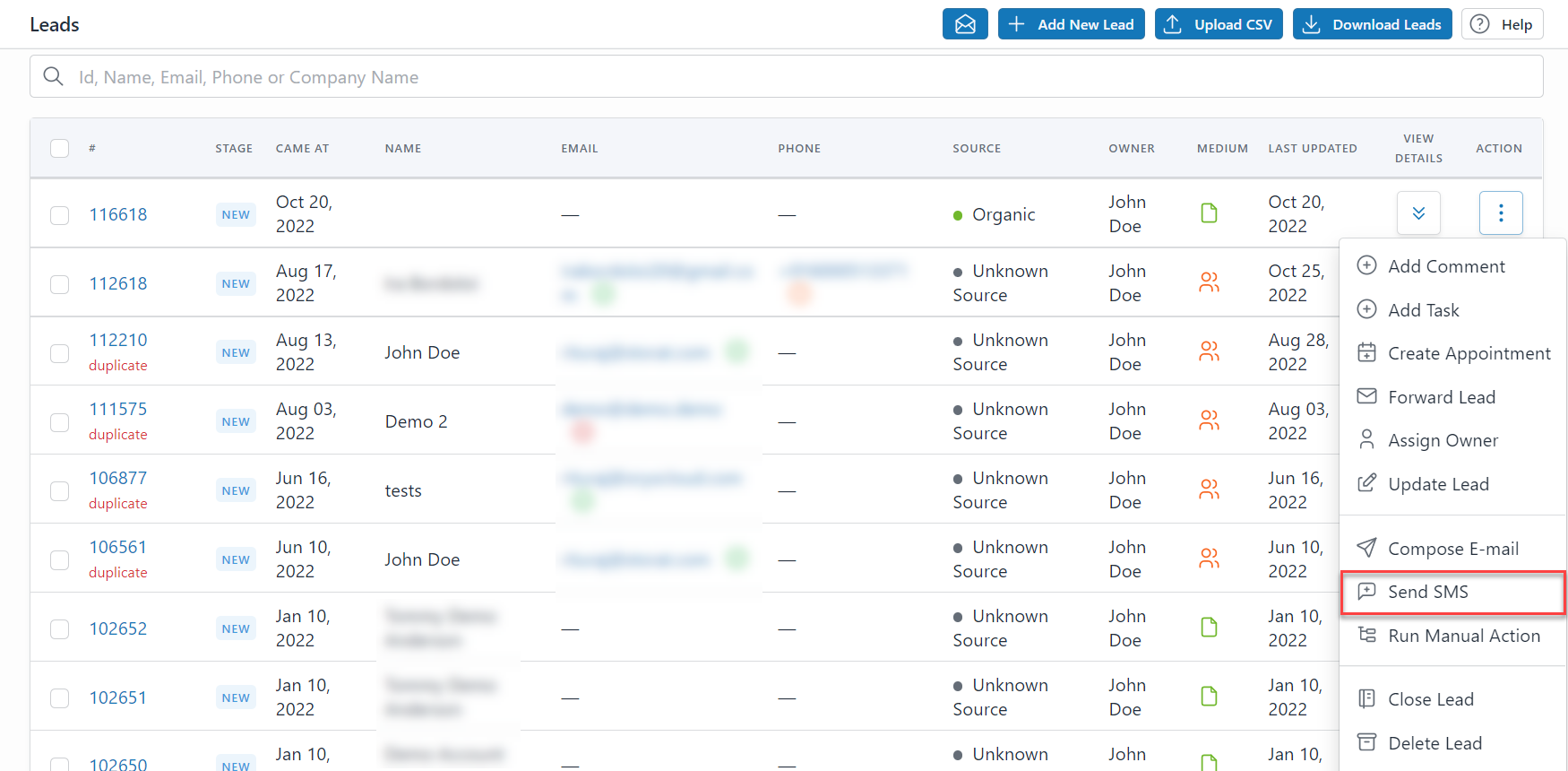This screenshot has width=1568, height=771.
Task: Click the search magnifier icon
Action: click(x=54, y=77)
